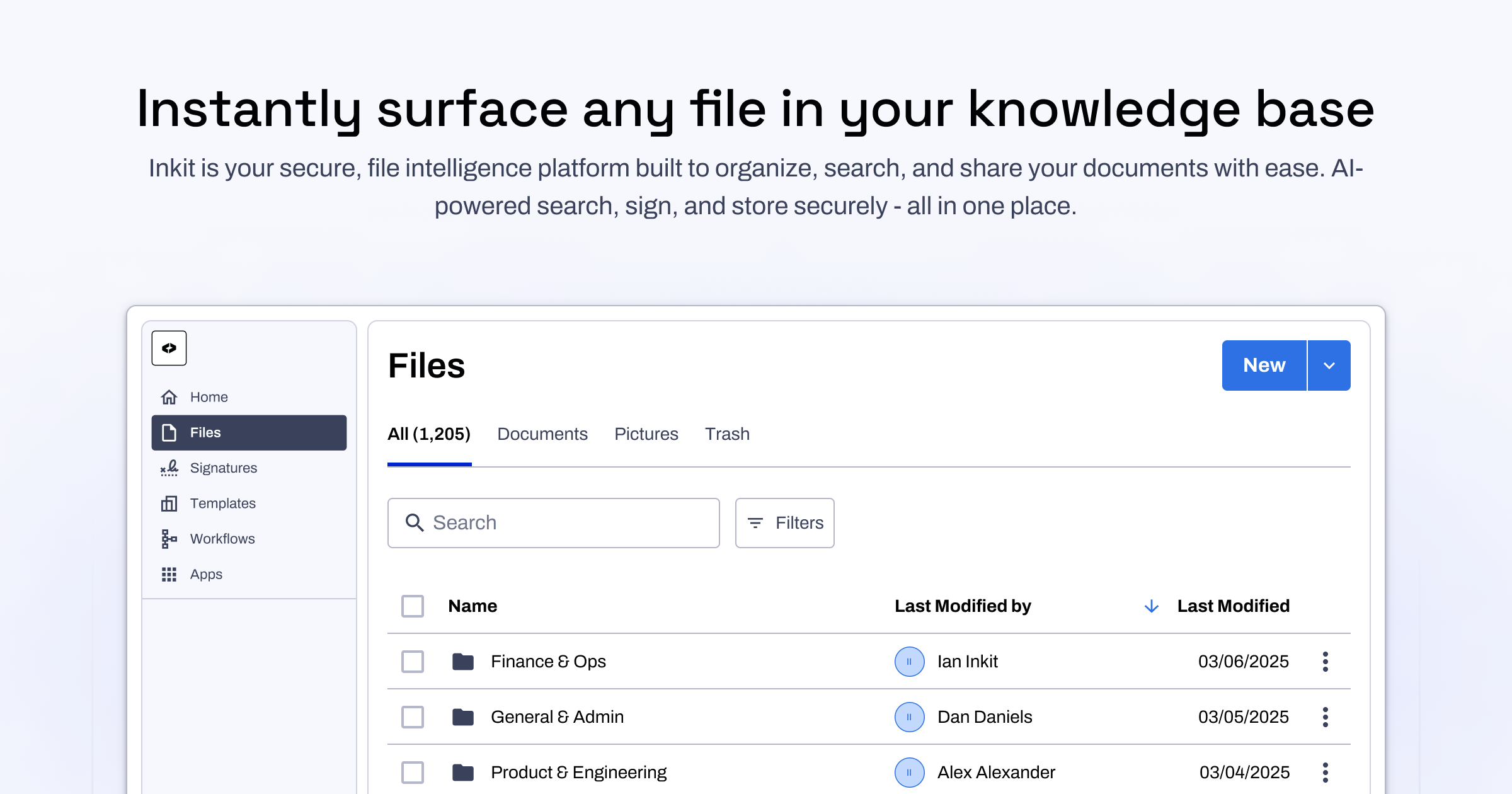Viewport: 1512px width, 794px height.
Task: Click the folder icon beside Finance & Ops
Action: coord(462,661)
